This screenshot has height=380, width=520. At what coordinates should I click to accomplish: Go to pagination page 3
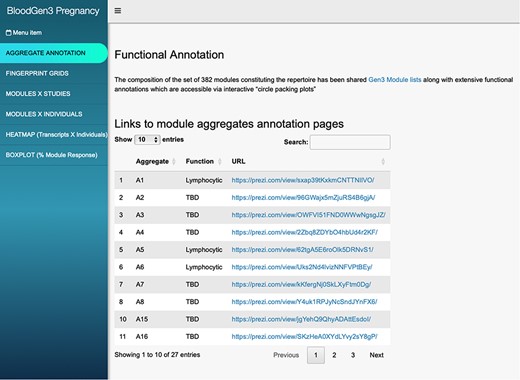point(353,355)
